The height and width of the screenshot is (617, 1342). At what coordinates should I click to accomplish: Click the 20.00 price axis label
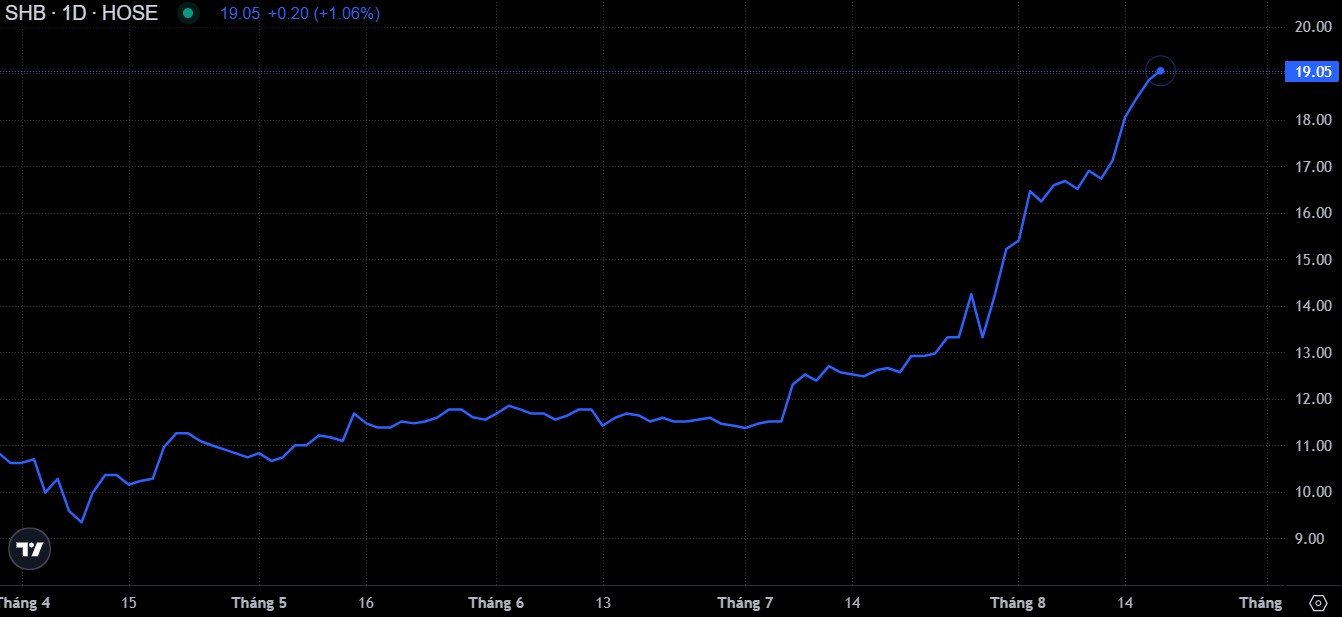1312,27
